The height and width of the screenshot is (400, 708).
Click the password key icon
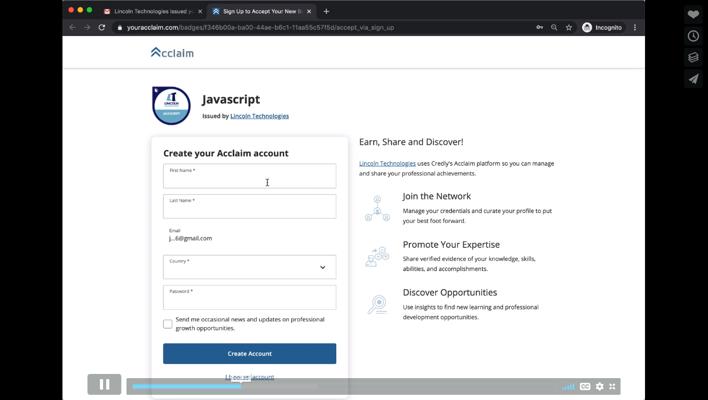click(x=540, y=28)
